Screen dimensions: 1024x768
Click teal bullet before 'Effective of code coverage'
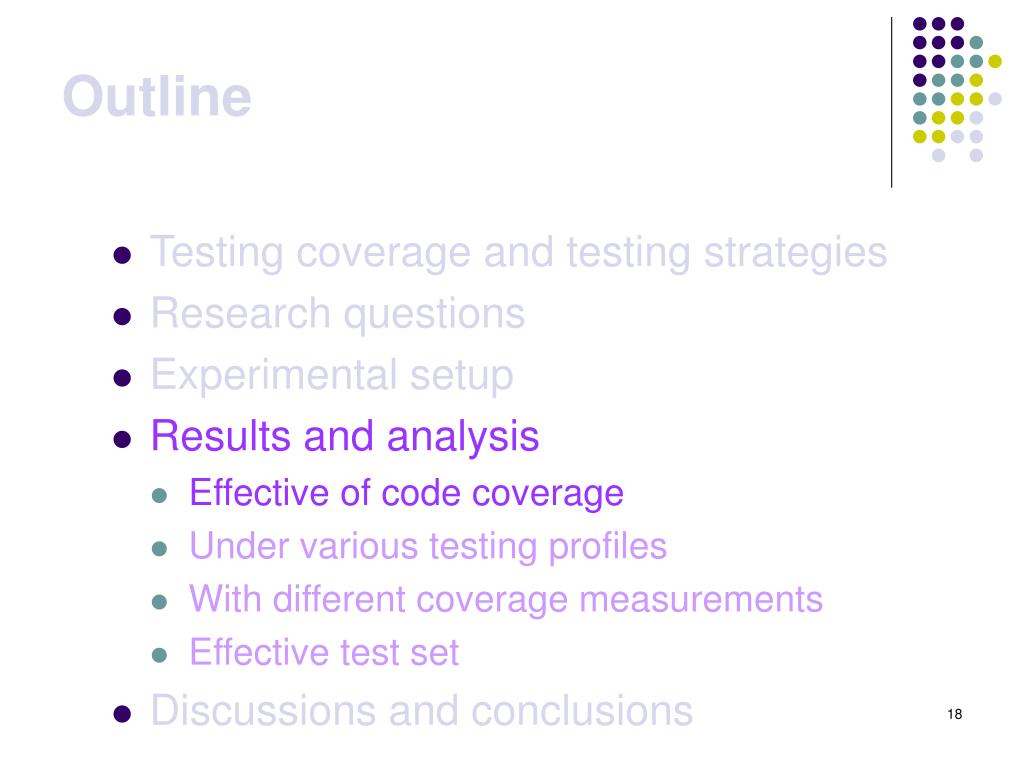point(159,496)
